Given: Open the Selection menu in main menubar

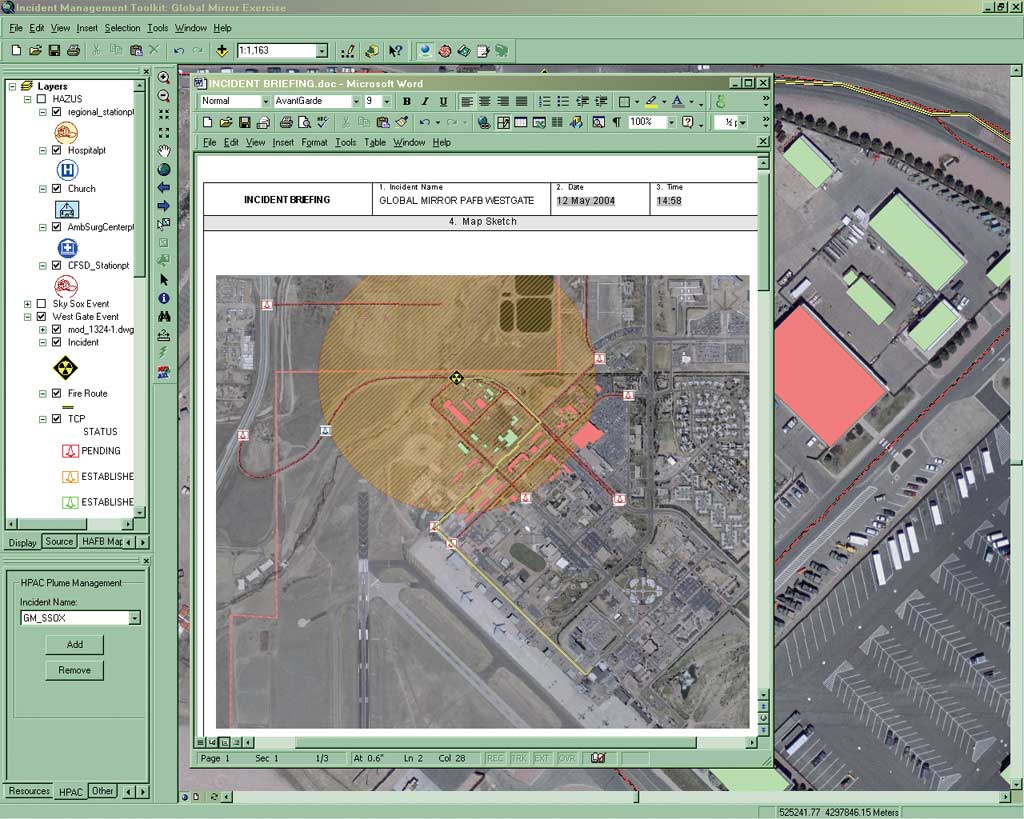Looking at the screenshot, I should click(x=122, y=28).
